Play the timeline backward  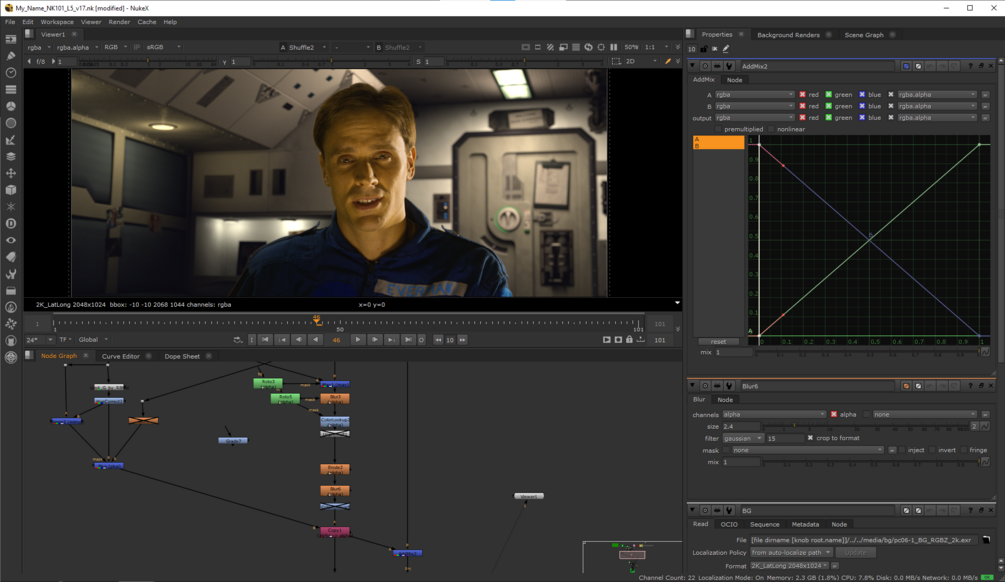[315, 340]
